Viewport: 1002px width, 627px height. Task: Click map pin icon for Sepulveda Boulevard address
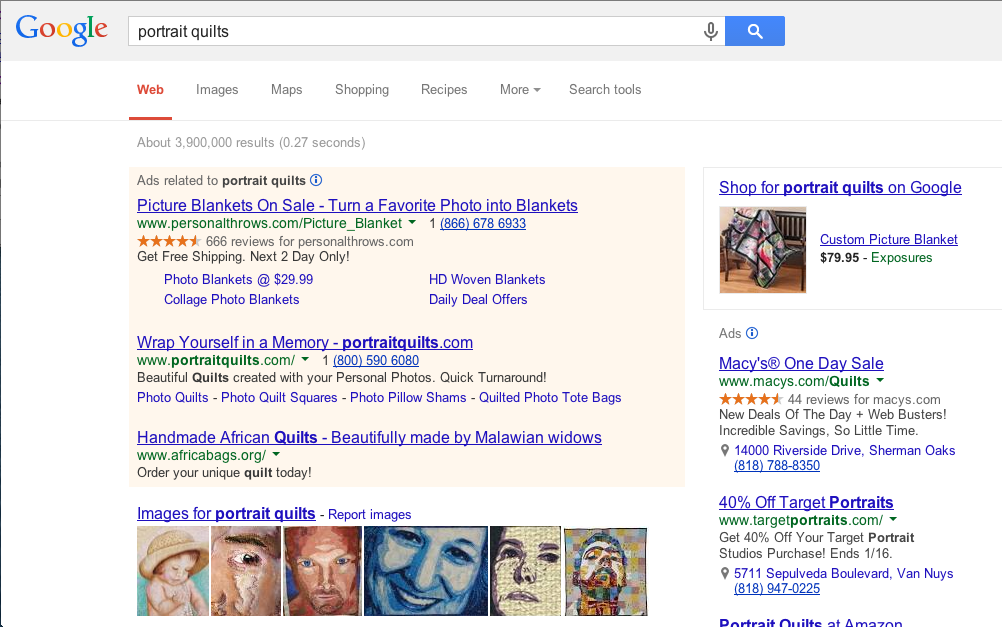click(725, 574)
